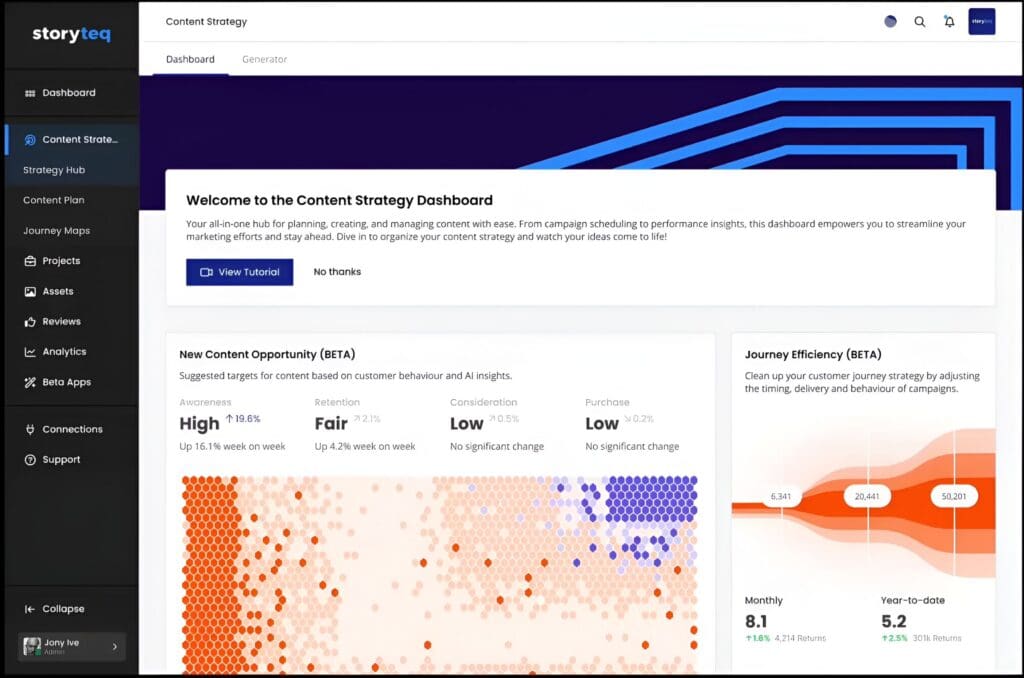Click the Dashboard grid icon in sidebar
The height and width of the screenshot is (678, 1024).
coord(30,93)
